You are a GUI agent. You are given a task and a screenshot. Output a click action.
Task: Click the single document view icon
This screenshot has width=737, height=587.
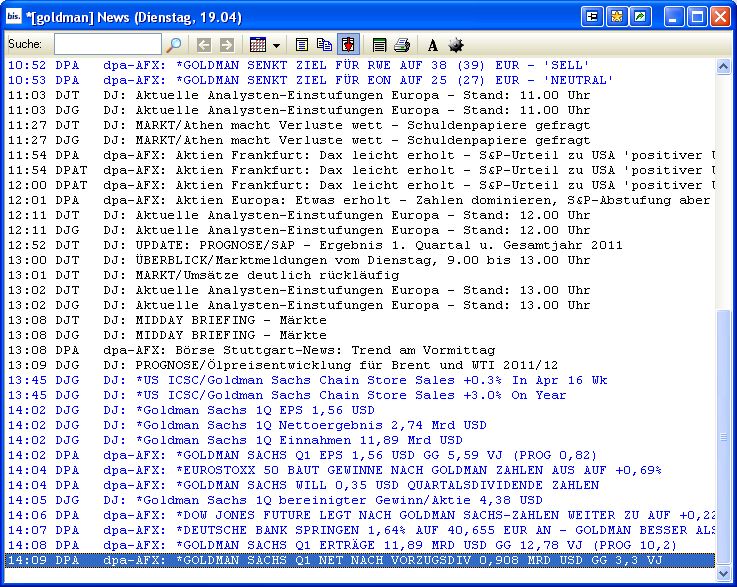point(301,45)
